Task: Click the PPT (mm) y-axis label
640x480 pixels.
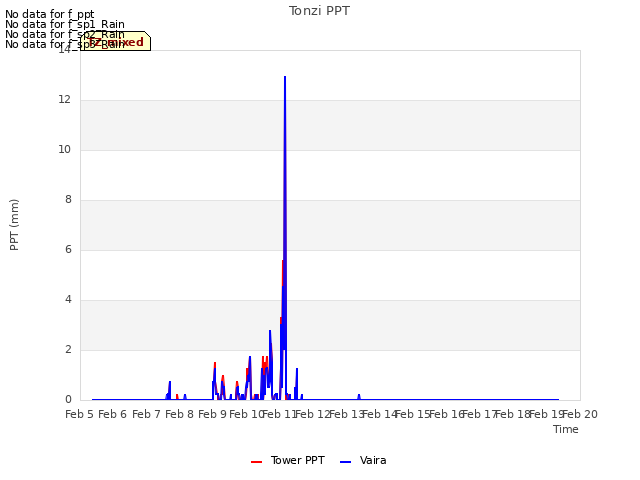Action: click(x=14, y=225)
